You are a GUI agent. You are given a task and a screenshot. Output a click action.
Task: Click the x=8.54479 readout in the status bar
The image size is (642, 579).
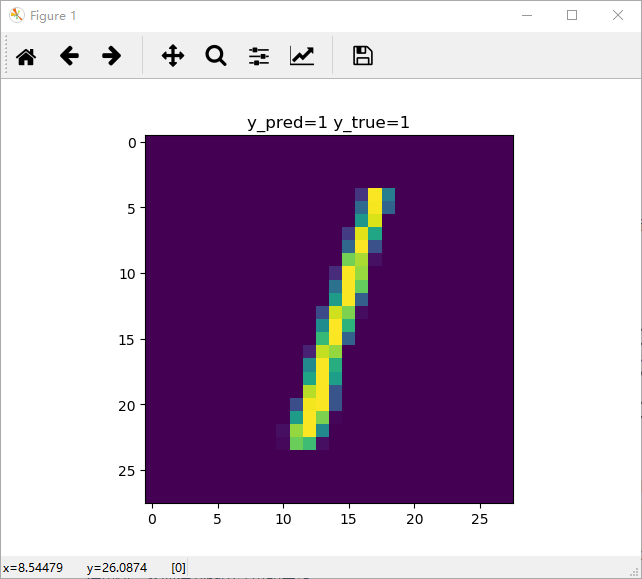point(36,568)
